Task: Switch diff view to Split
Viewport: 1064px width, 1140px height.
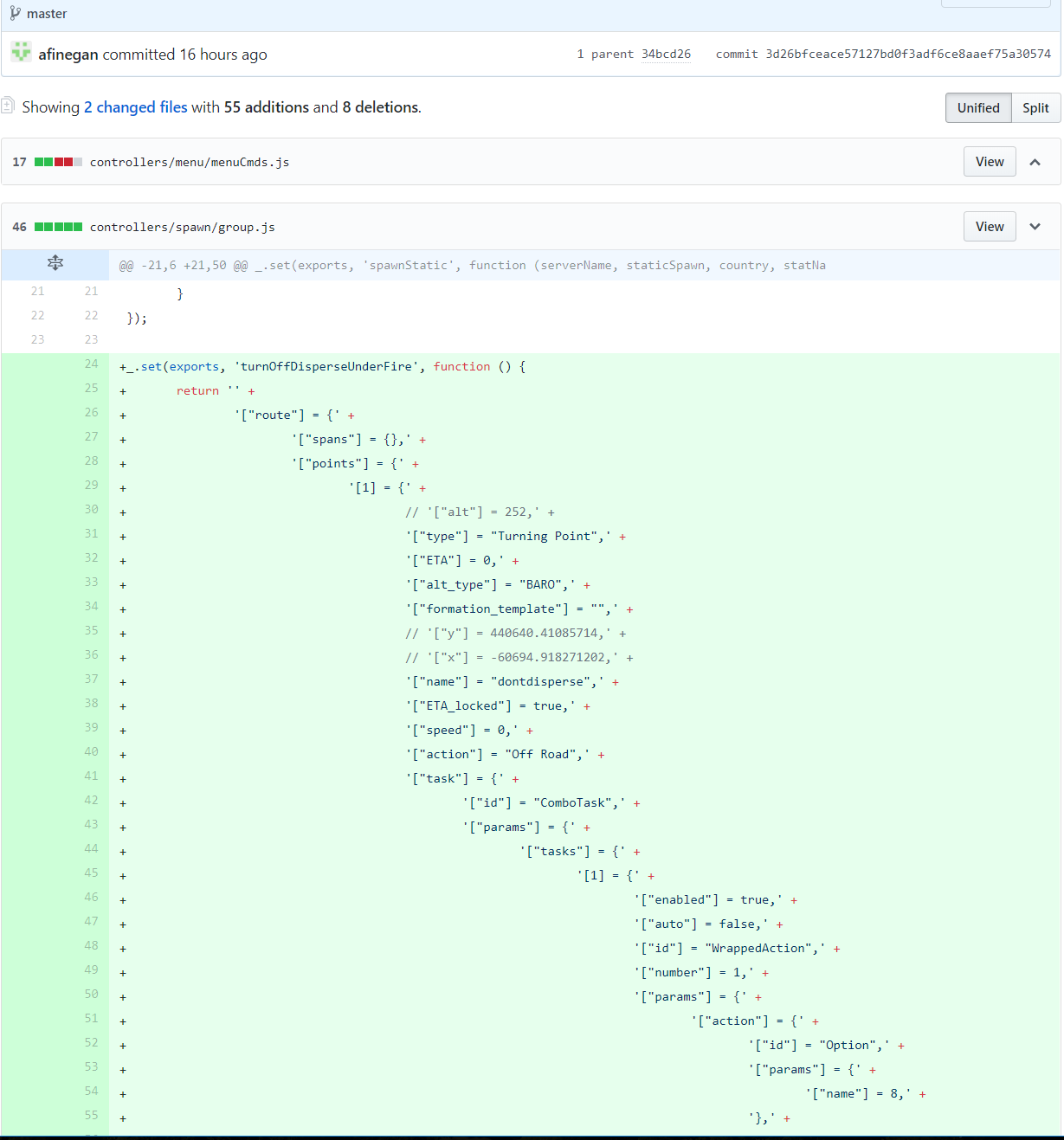Action: pyautogui.click(x=1035, y=107)
